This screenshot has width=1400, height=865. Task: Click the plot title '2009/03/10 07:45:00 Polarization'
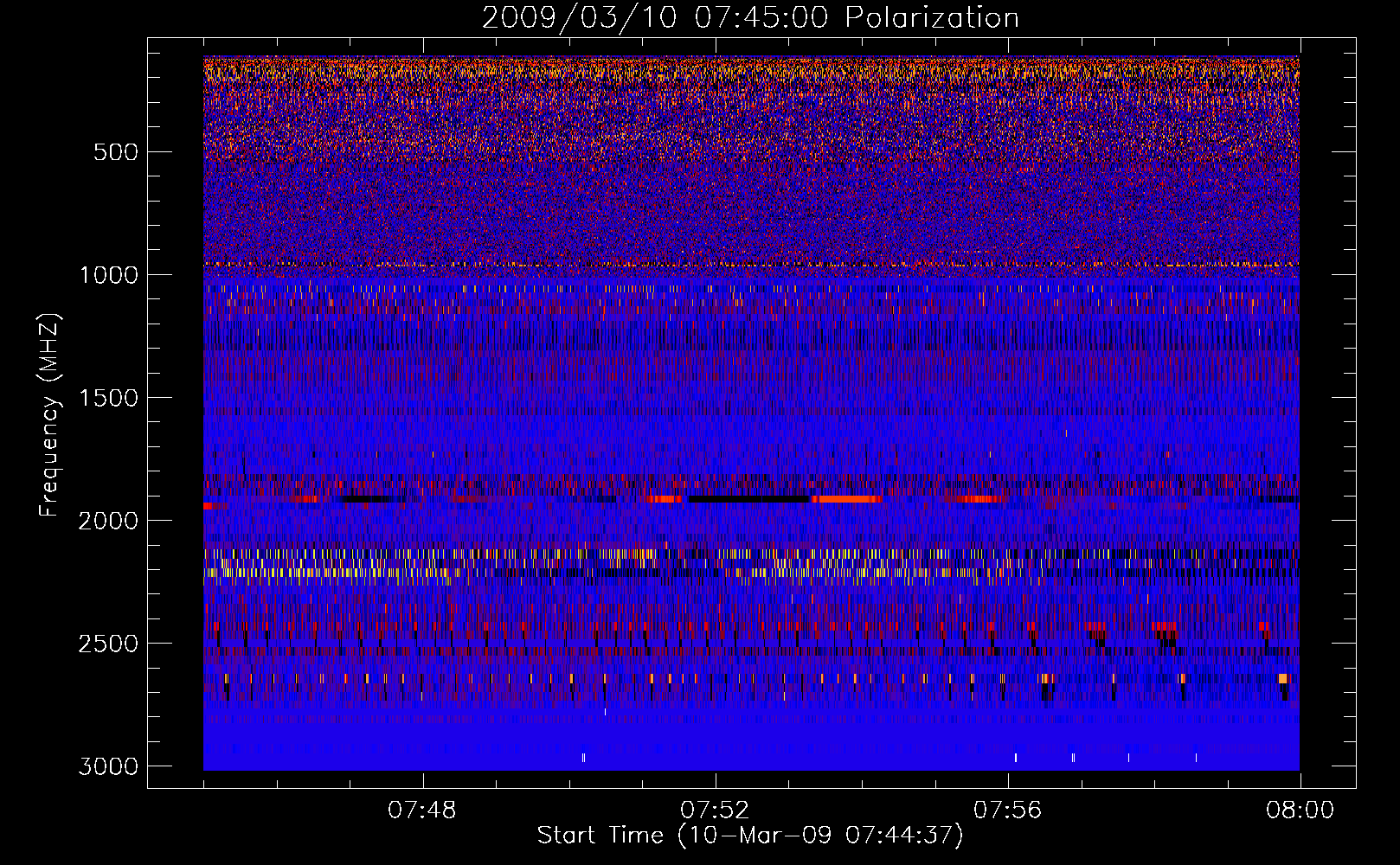click(750, 17)
